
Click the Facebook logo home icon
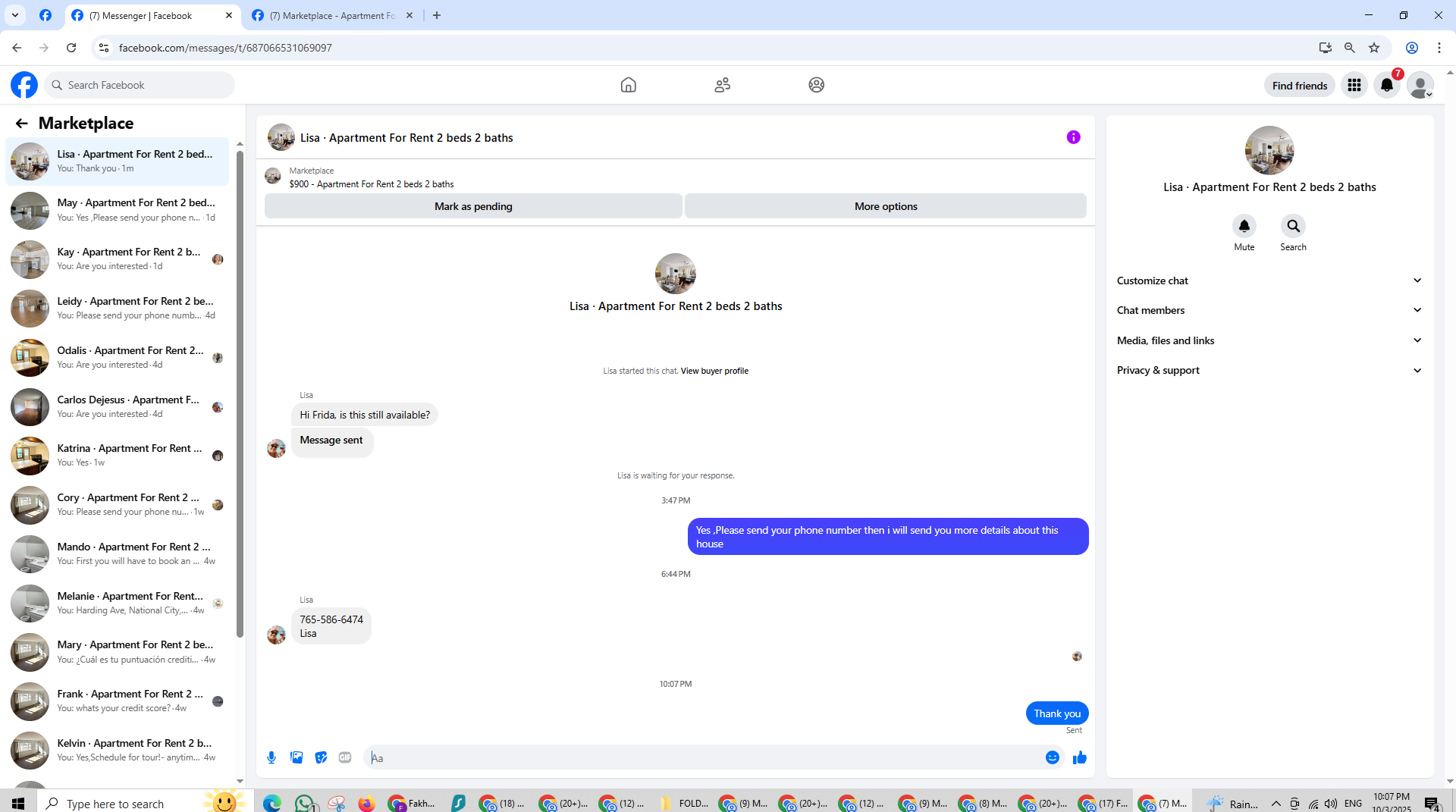(24, 85)
